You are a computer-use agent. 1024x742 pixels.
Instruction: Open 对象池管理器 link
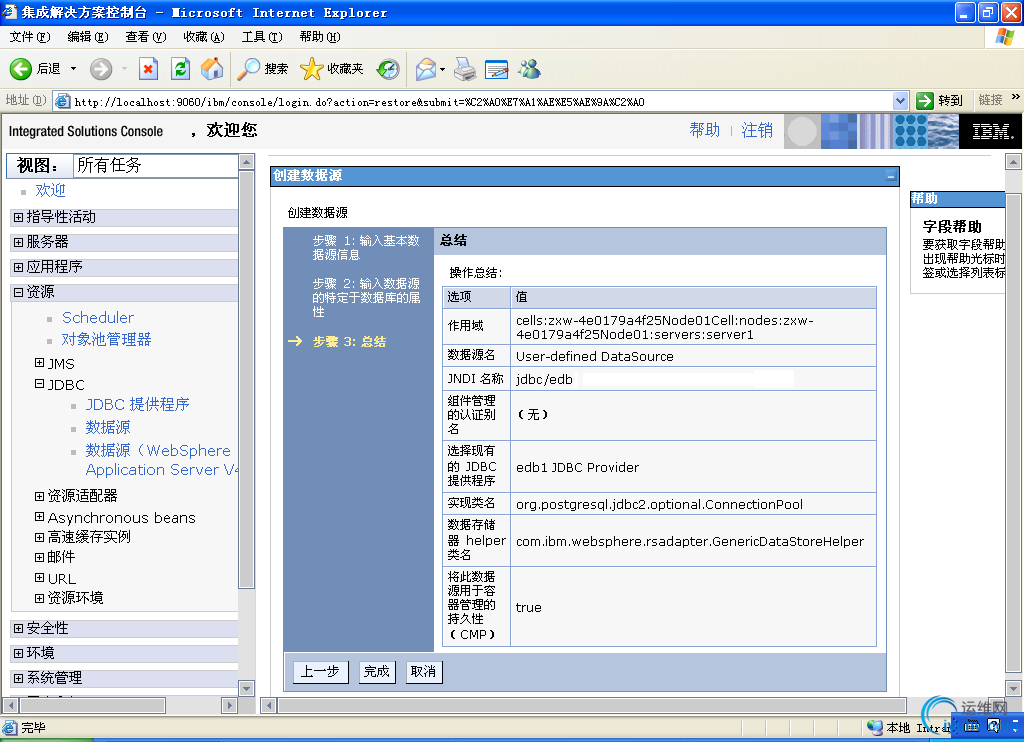coord(106,339)
